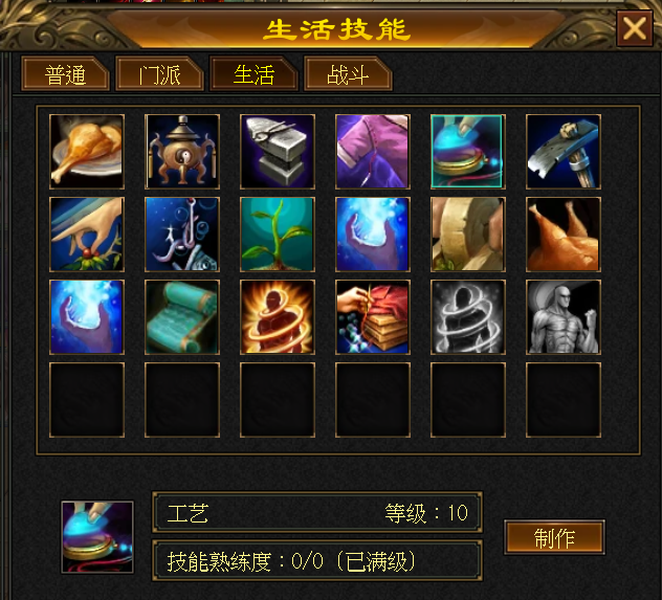Select the green sprout planting skill
The height and width of the screenshot is (600, 662).
tap(277, 234)
